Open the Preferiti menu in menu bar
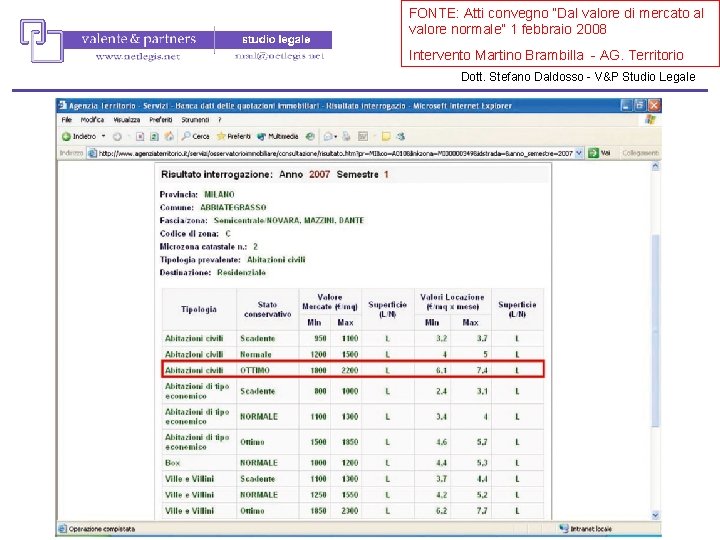The width and height of the screenshot is (720, 540). pyautogui.click(x=161, y=120)
